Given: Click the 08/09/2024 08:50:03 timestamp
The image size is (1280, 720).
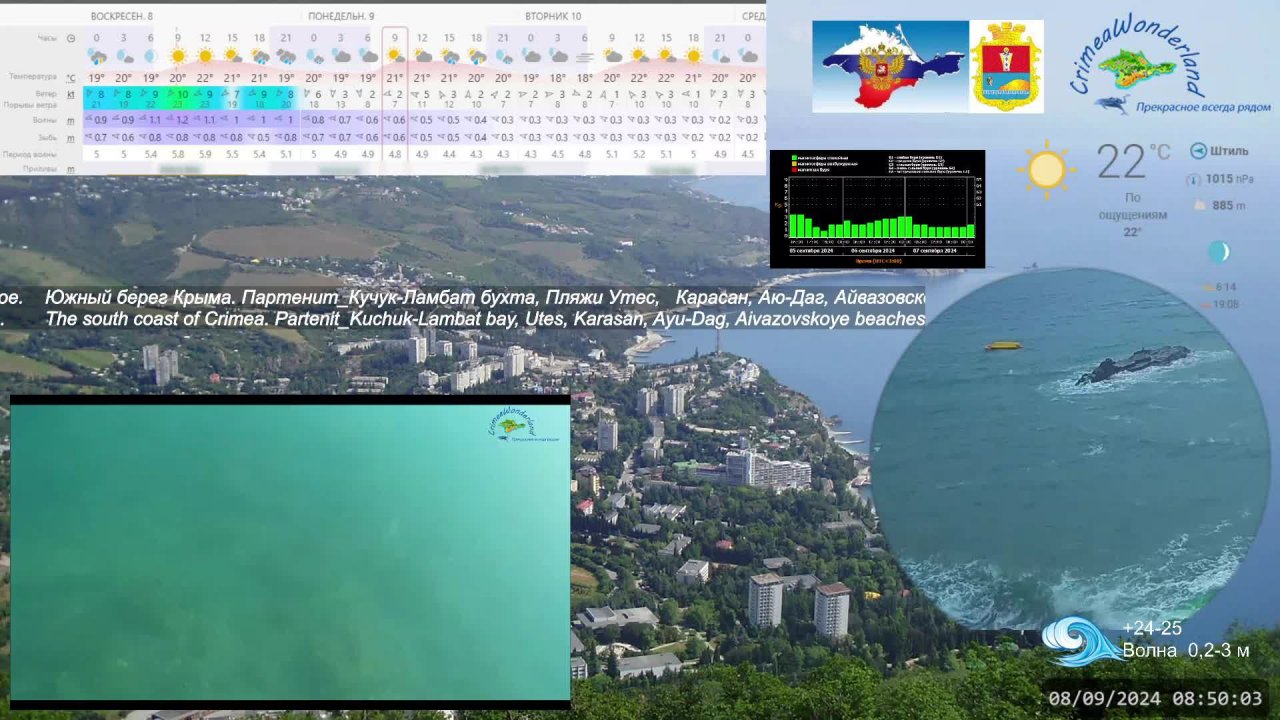Looking at the screenshot, I should (1155, 698).
